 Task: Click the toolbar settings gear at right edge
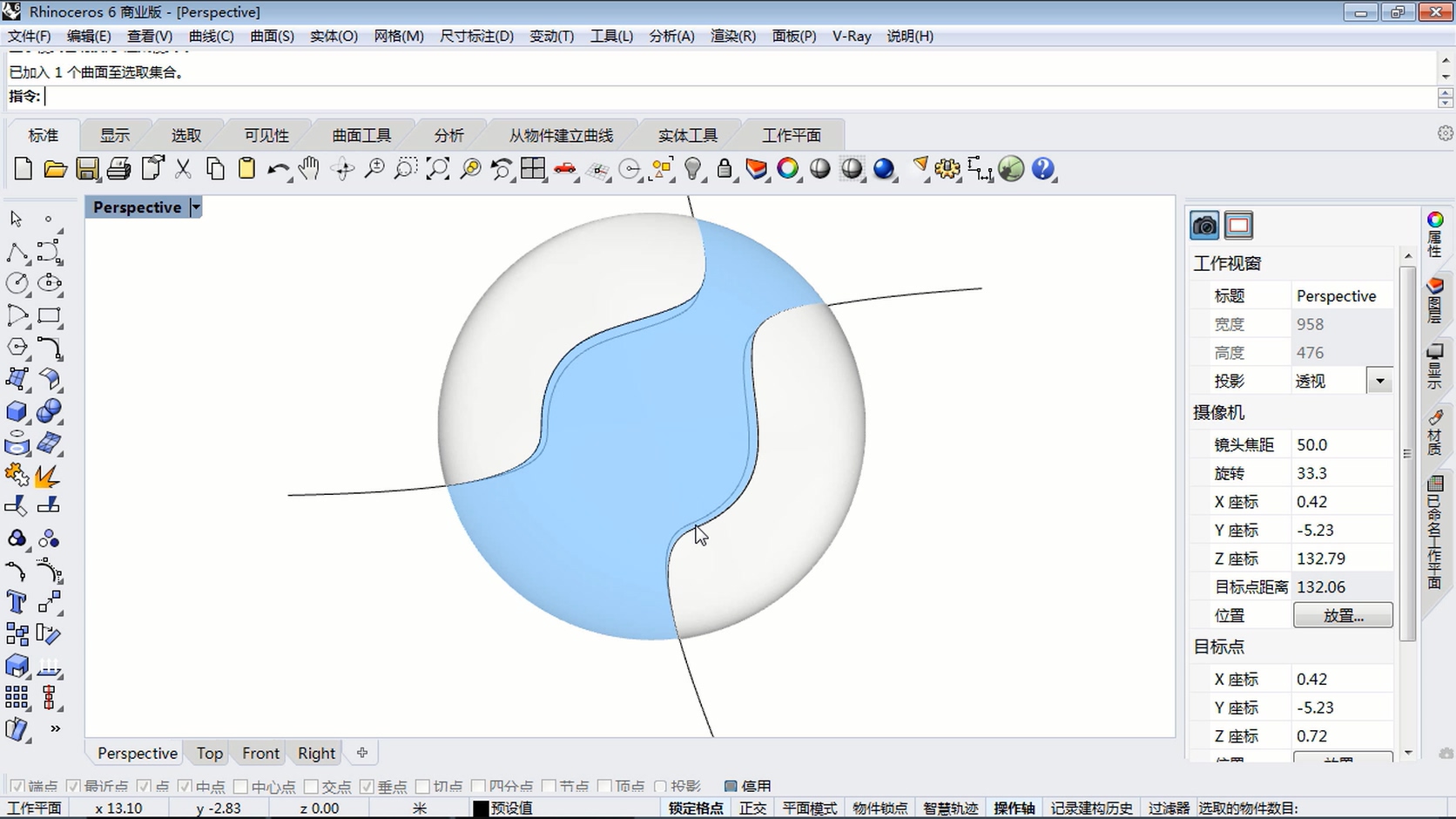[1446, 133]
